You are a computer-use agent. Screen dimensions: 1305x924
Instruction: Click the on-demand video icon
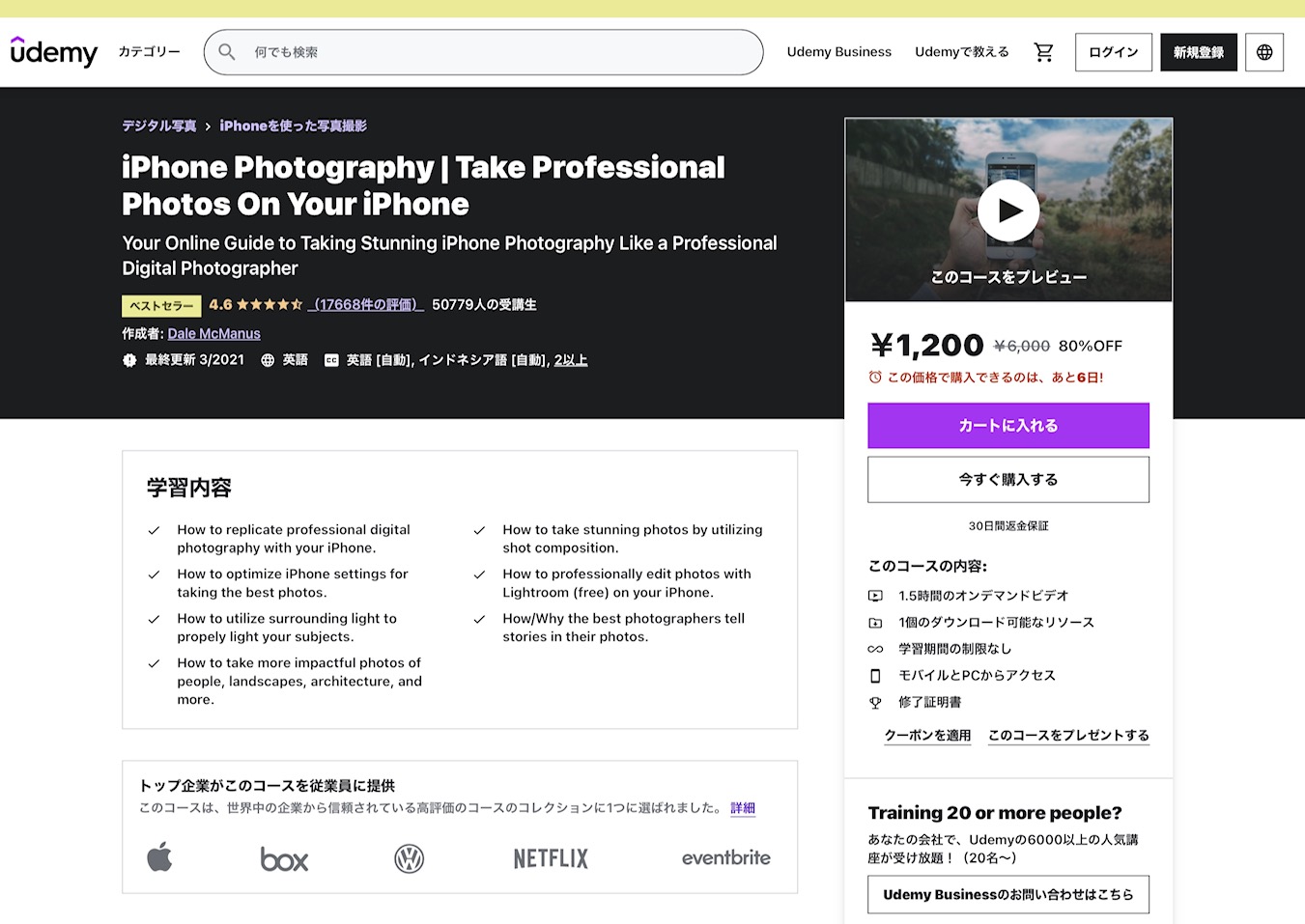click(x=875, y=596)
